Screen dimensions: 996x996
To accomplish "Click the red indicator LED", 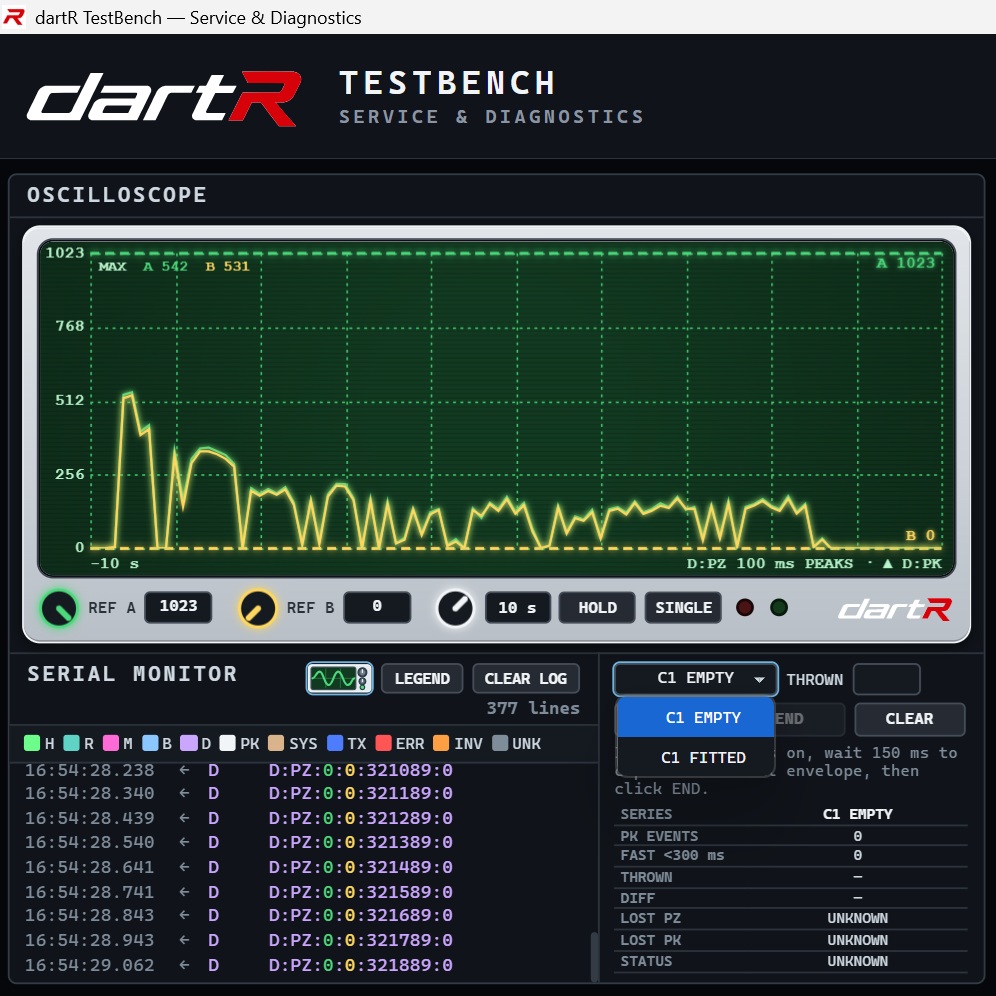I will (x=744, y=608).
